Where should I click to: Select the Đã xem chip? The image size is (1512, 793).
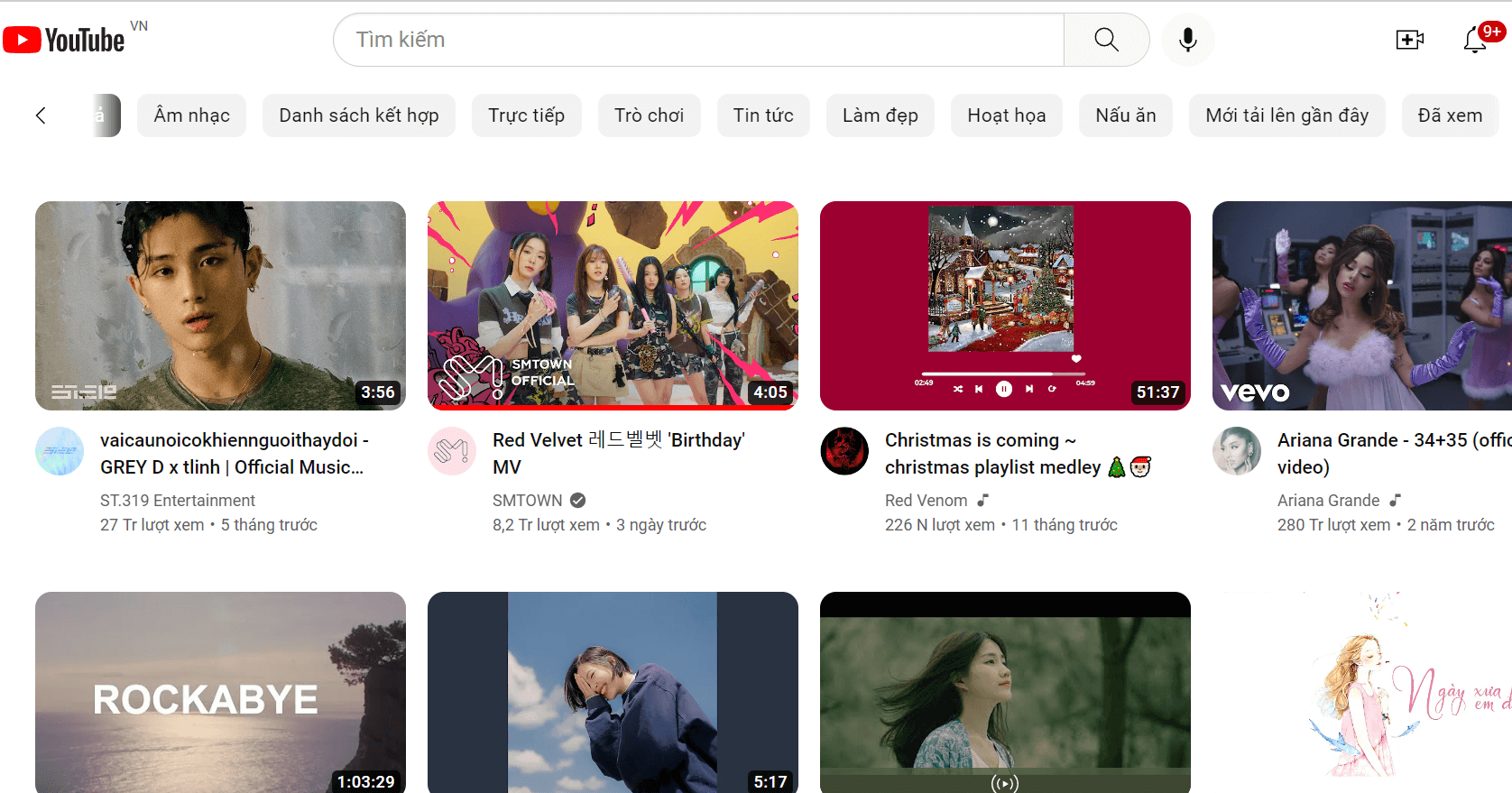click(x=1450, y=115)
